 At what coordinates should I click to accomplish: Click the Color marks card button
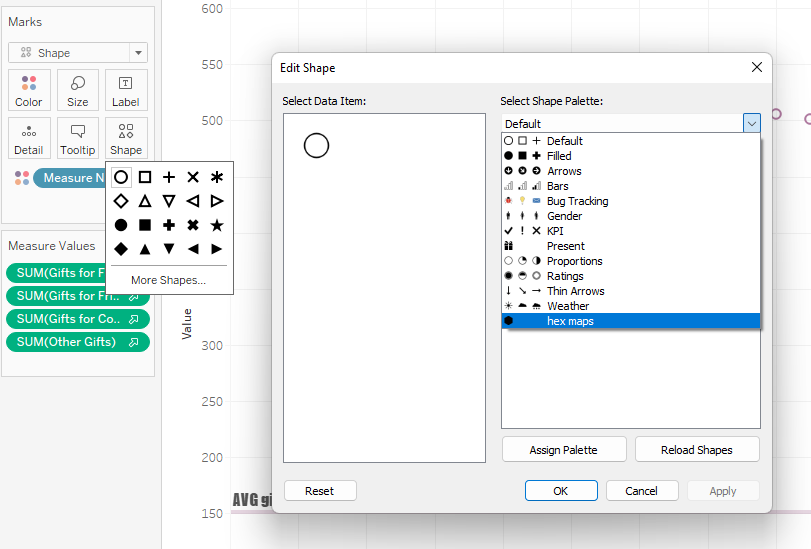(x=29, y=90)
